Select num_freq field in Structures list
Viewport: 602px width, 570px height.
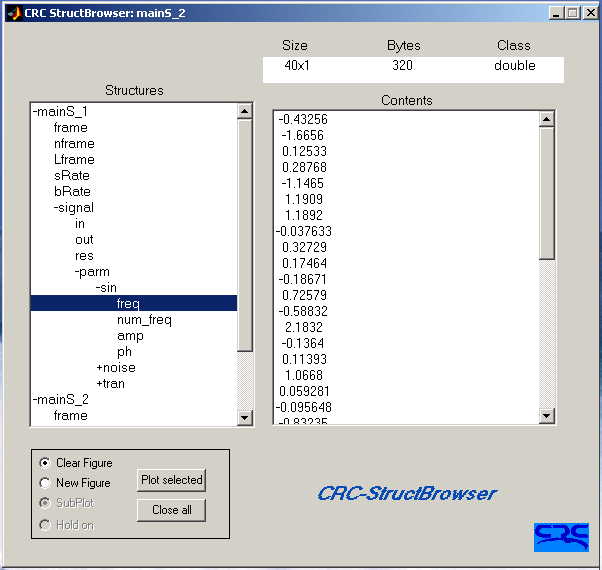(144, 319)
